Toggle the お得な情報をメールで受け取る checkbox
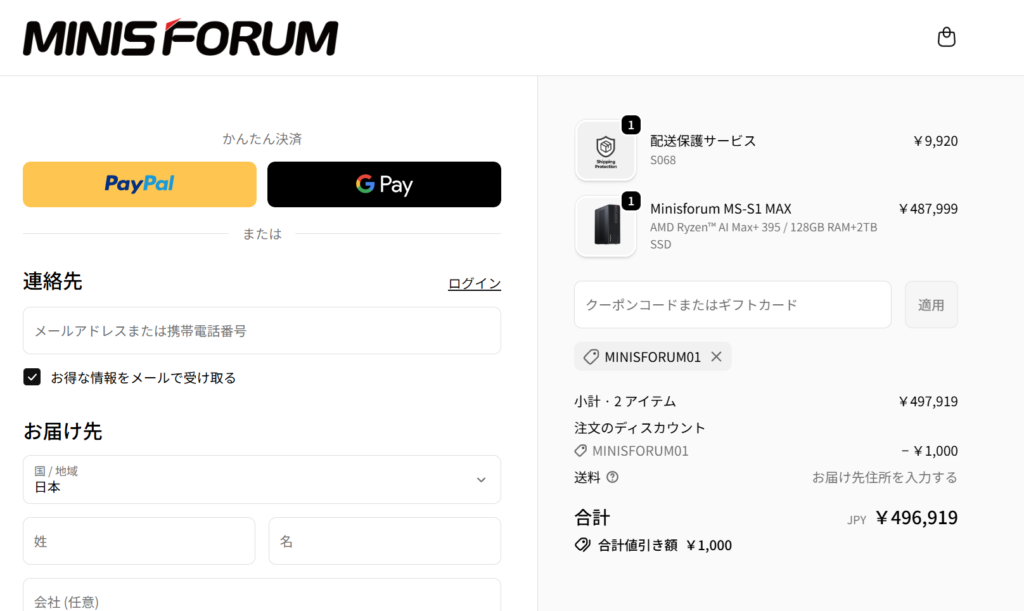The image size is (1024, 611). click(32, 377)
